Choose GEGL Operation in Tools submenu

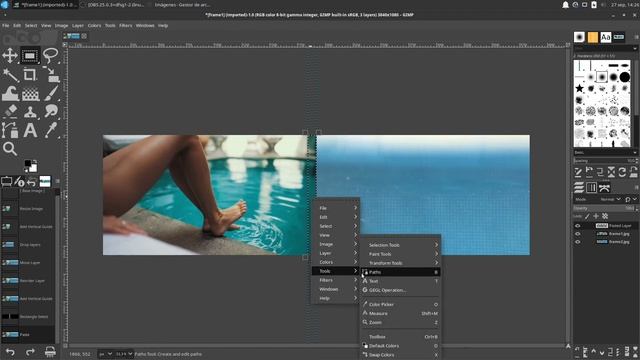pos(401,290)
